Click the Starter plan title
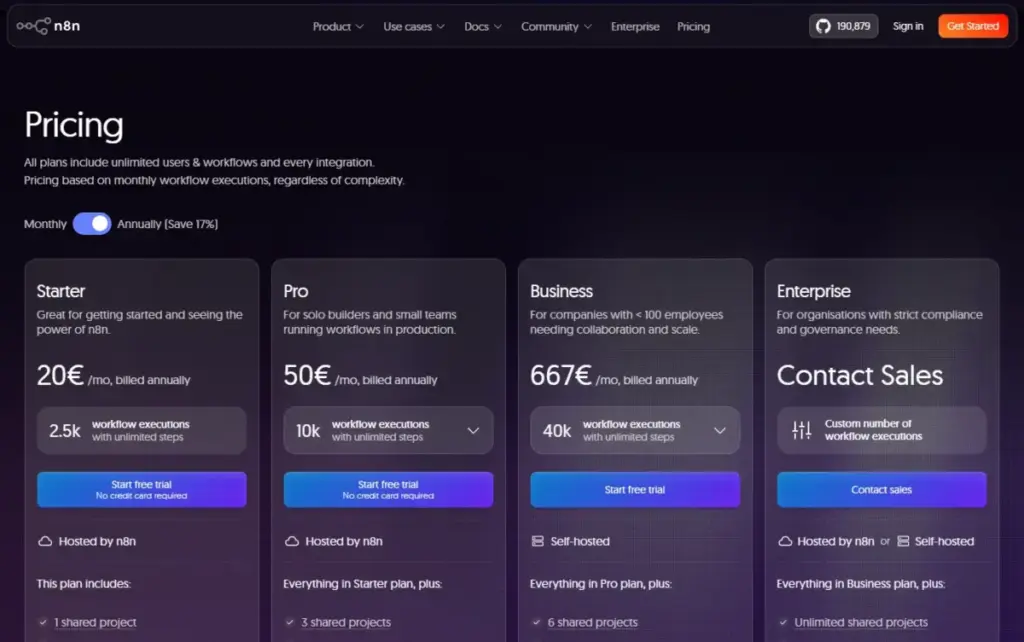This screenshot has width=1024, height=642. click(x=61, y=291)
